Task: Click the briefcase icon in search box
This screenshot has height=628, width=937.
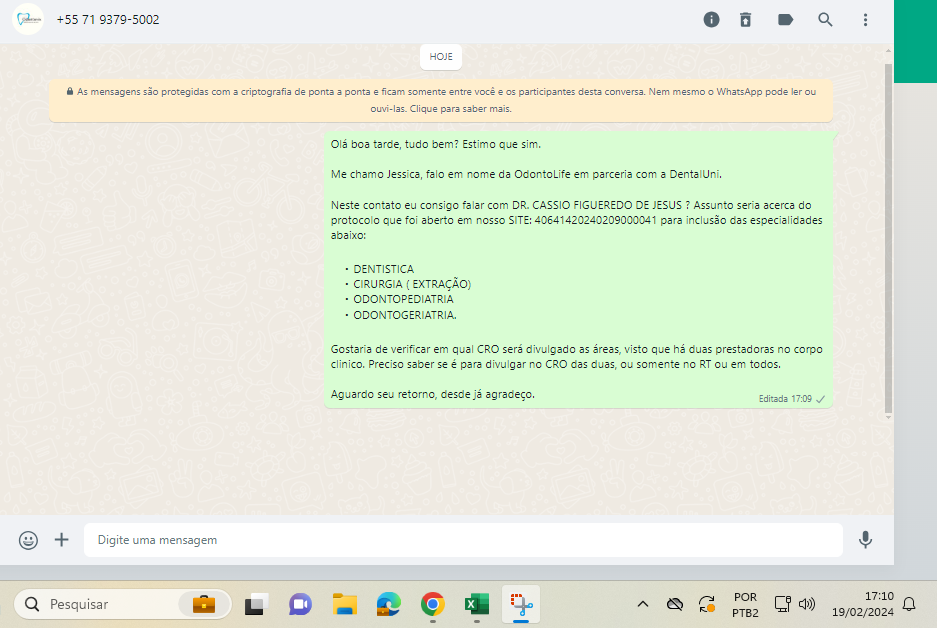Action: coord(204,605)
